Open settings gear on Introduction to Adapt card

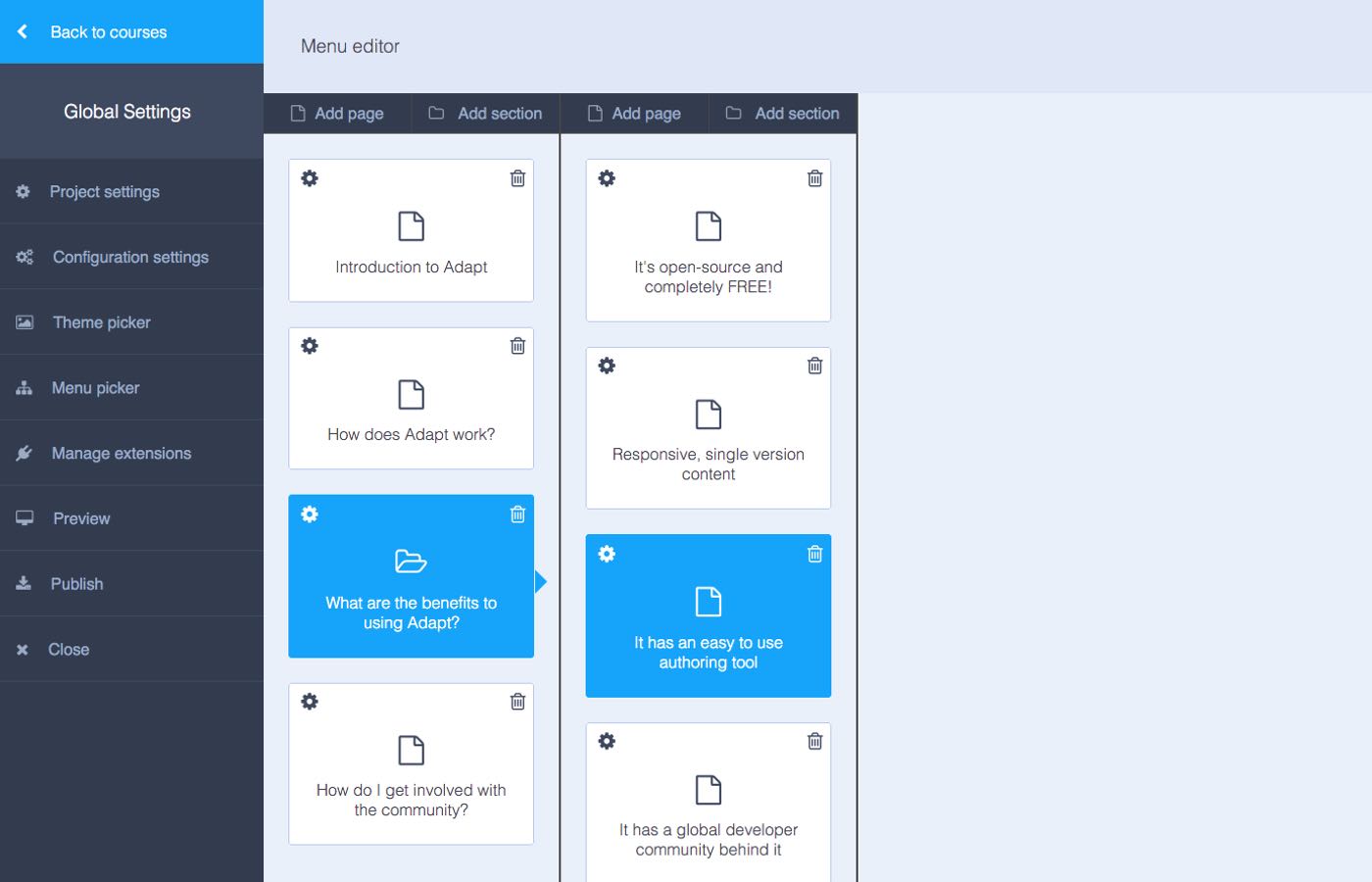click(310, 178)
